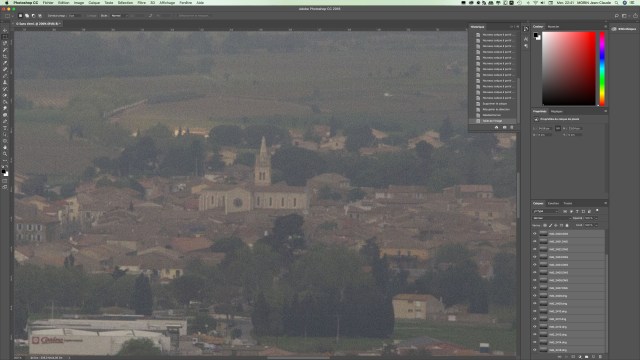
Task: Open the search icon in the options bar
Action: (x=617, y=16)
